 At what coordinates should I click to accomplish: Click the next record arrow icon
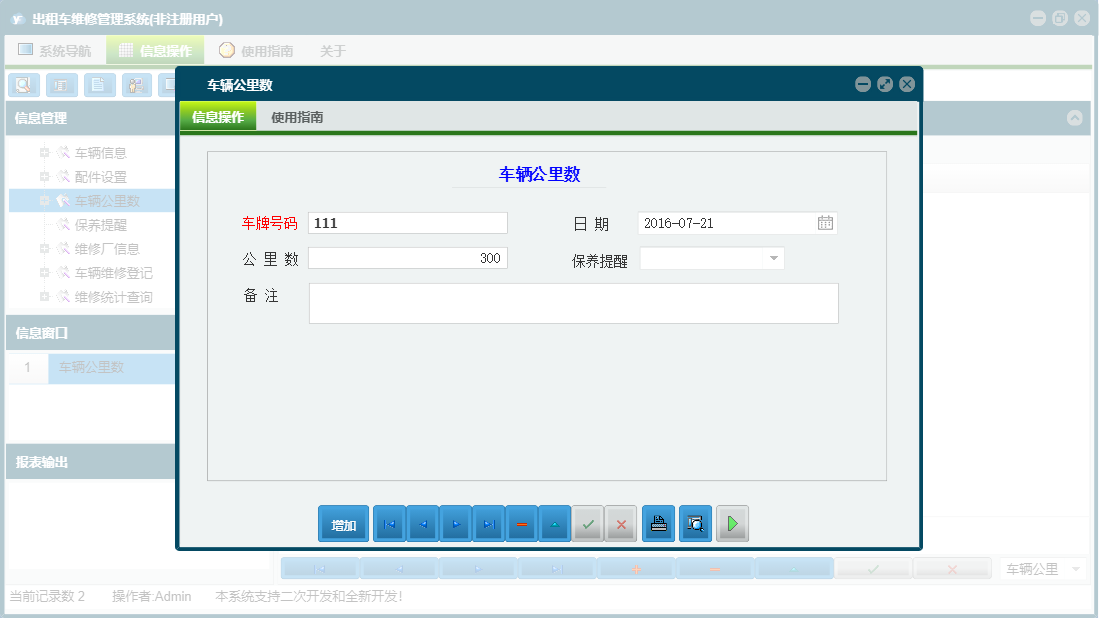(x=455, y=523)
